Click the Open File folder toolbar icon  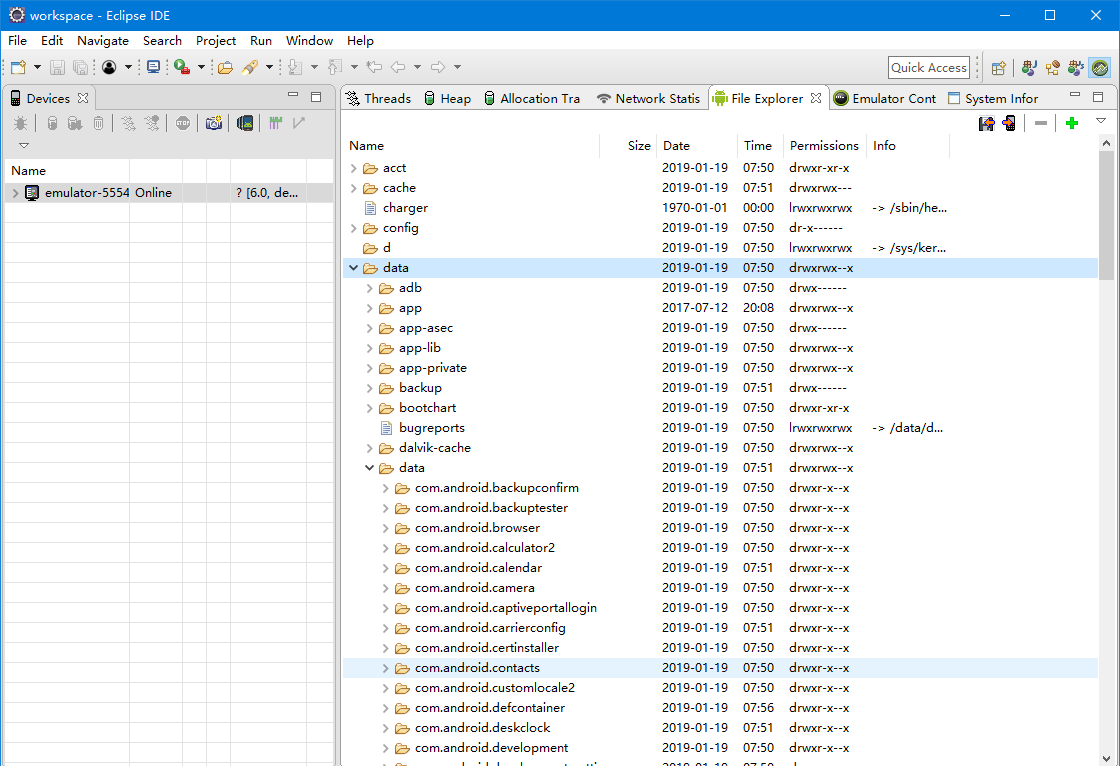225,67
